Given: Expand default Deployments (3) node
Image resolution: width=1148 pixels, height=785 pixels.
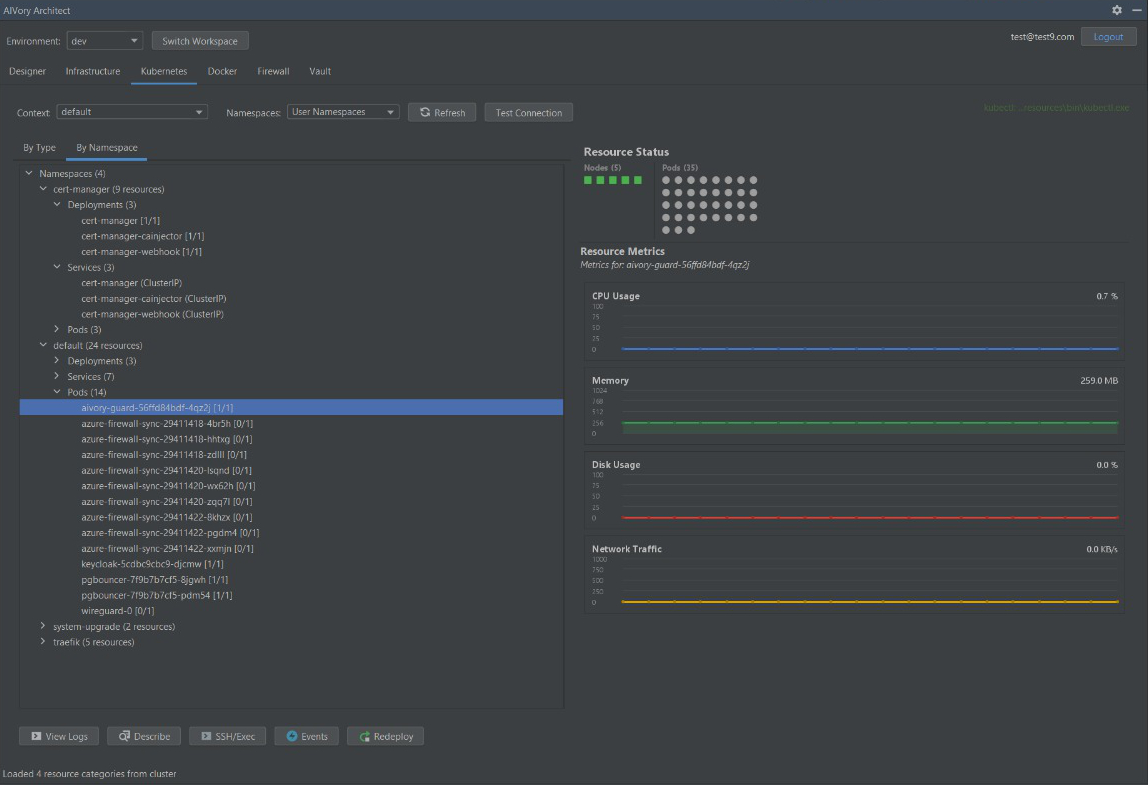Looking at the screenshot, I should [57, 360].
